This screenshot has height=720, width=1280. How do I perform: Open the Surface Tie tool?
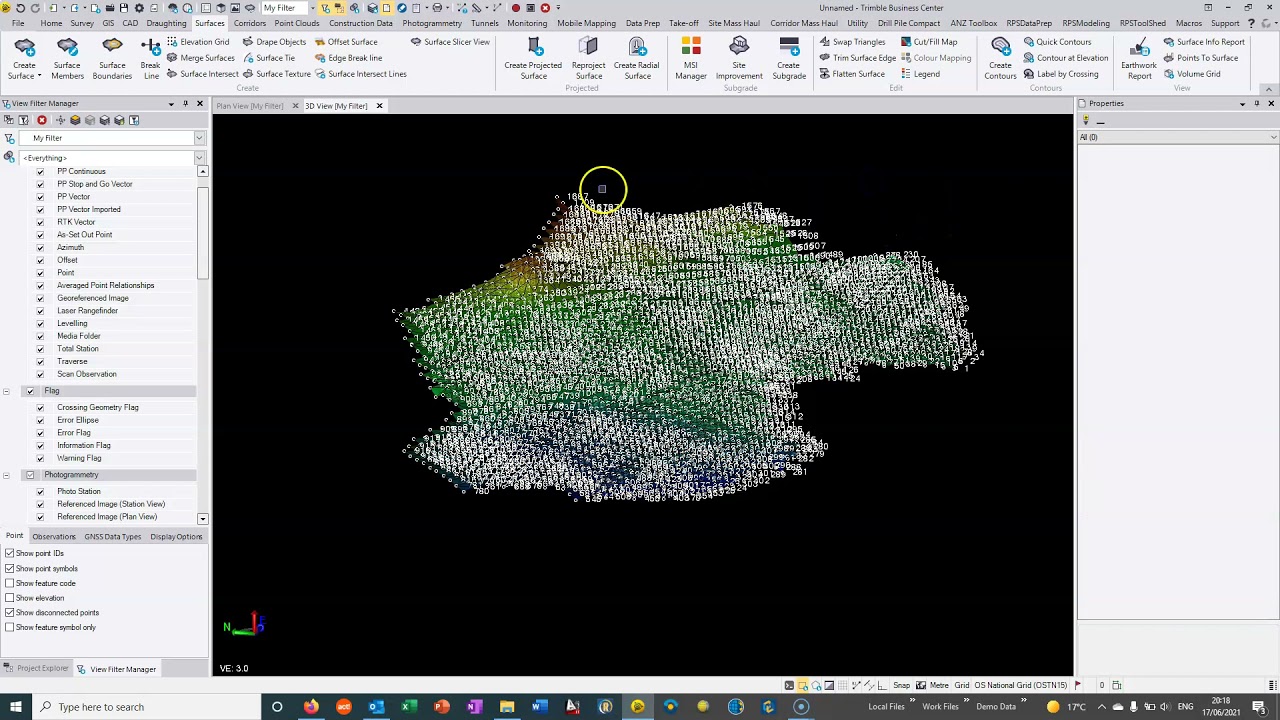(268, 58)
